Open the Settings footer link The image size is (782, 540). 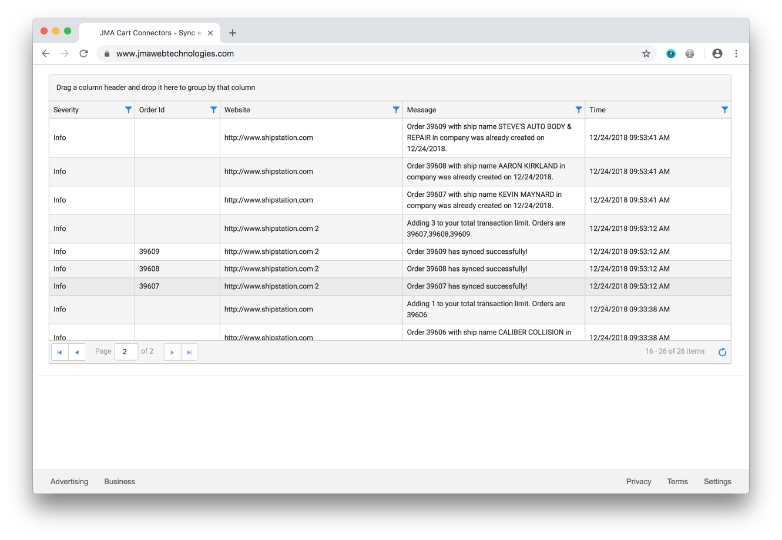point(717,481)
